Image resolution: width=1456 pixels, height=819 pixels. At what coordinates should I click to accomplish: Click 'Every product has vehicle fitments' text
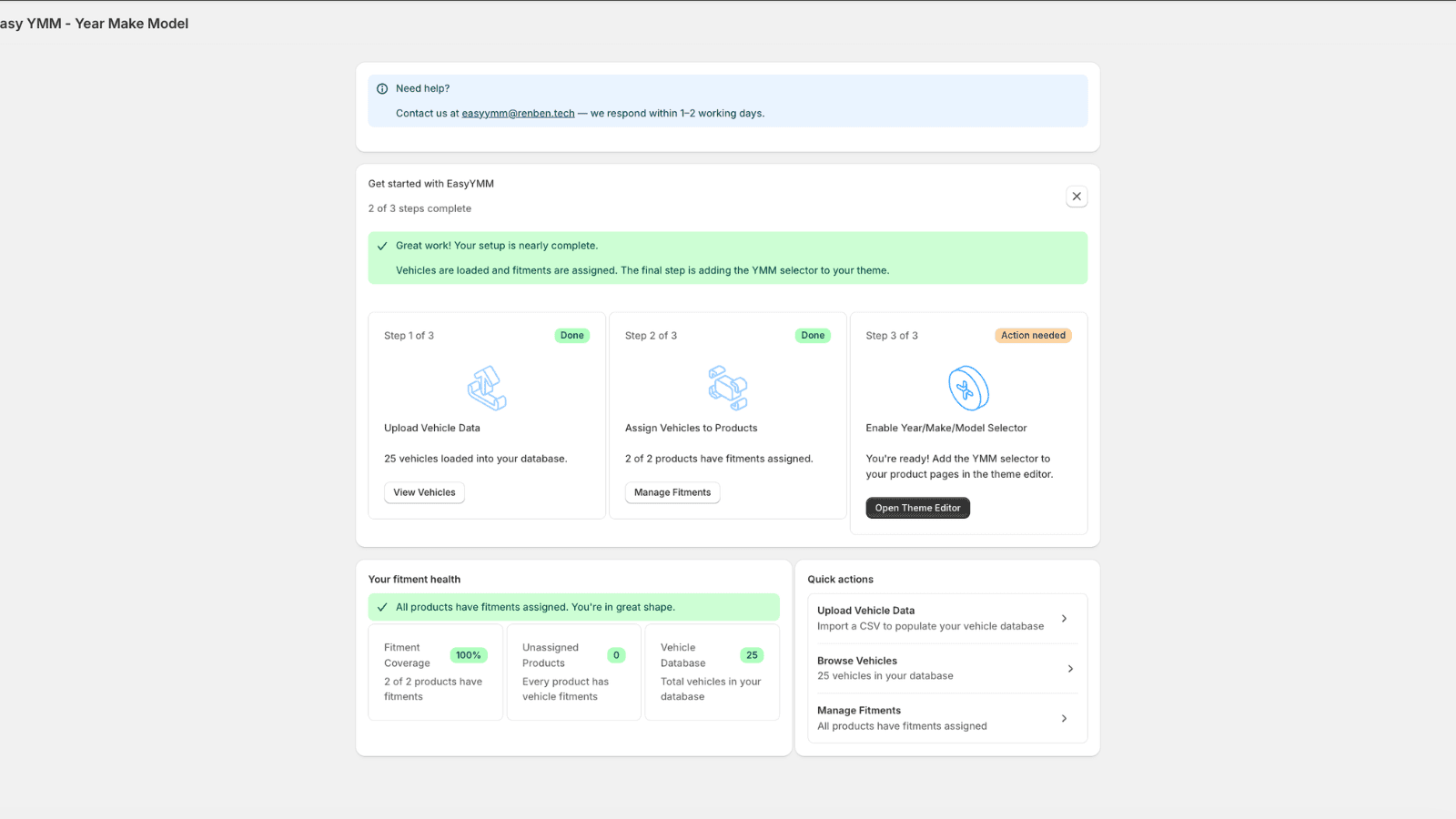[565, 689]
